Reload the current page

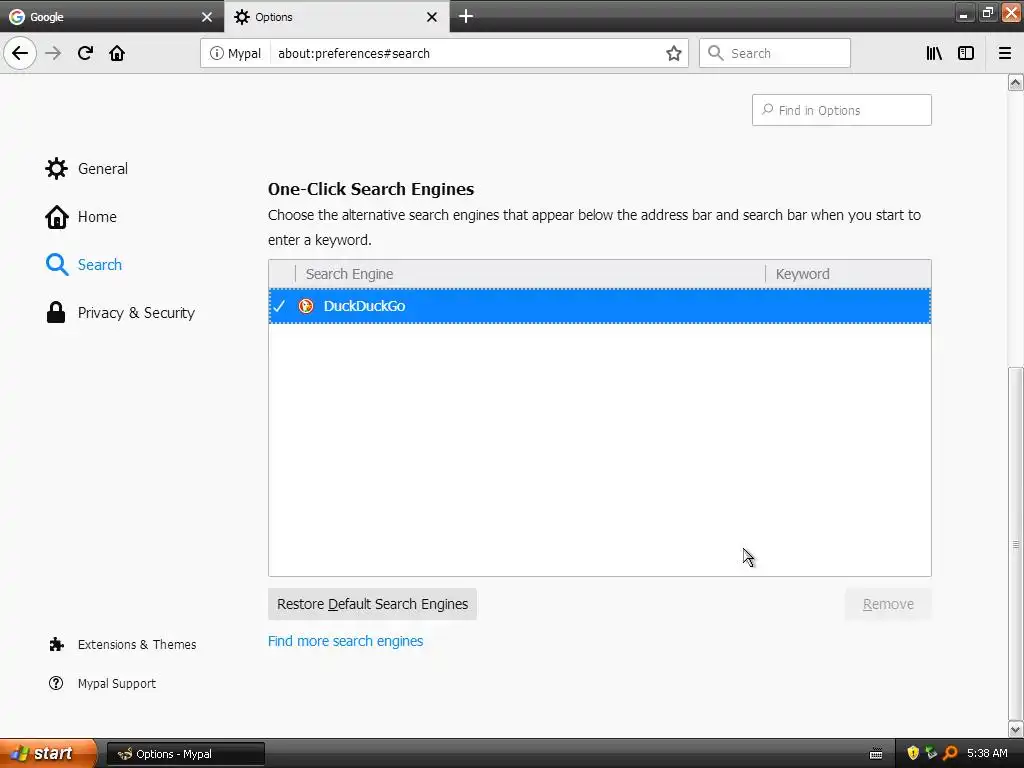point(85,53)
